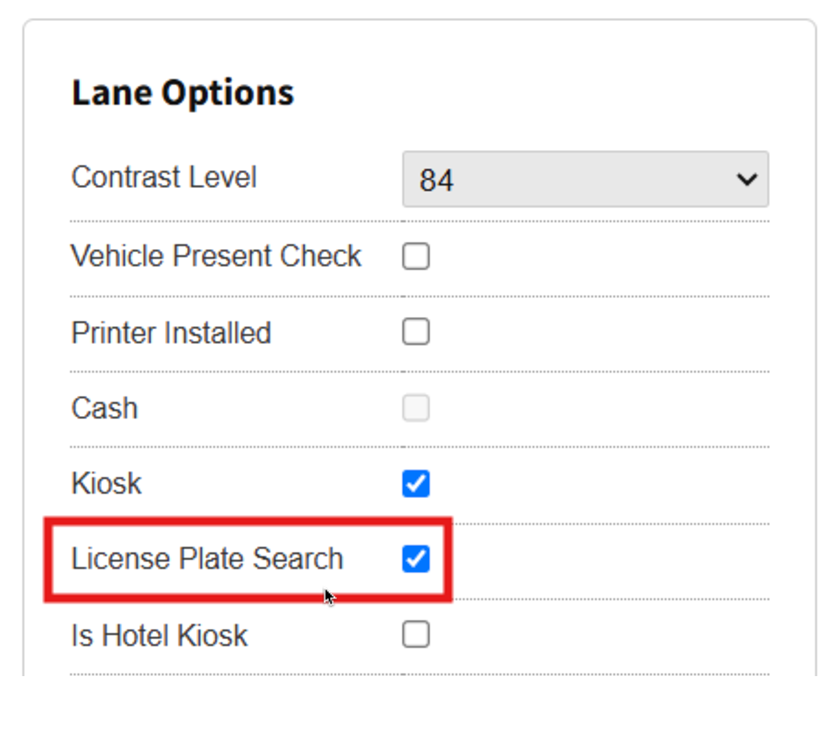Click the greyed-out Cash checkbox
Viewport: 828px width, 730px height.
click(416, 408)
